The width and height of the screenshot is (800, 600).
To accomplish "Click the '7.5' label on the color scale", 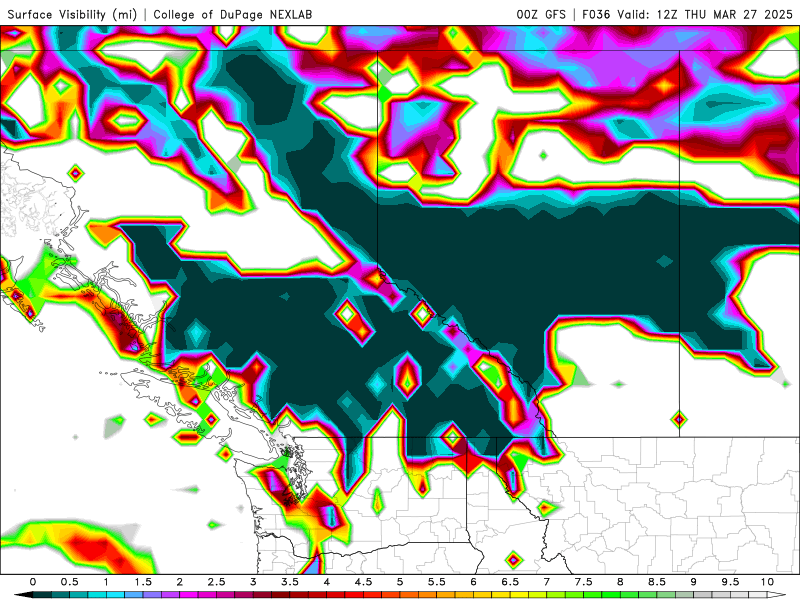I will [x=584, y=582].
